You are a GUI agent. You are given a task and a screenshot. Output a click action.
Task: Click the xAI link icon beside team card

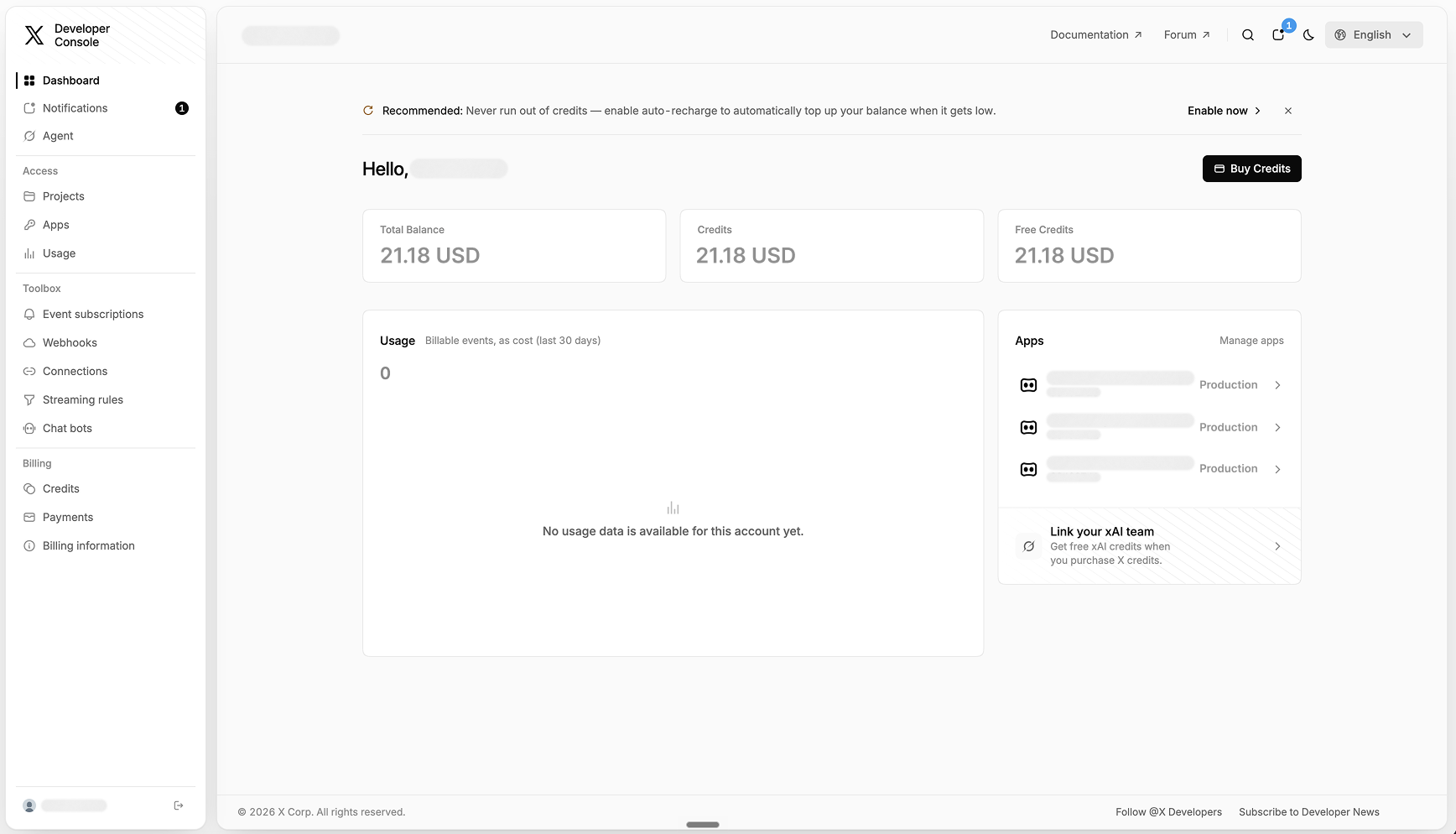tap(1028, 546)
